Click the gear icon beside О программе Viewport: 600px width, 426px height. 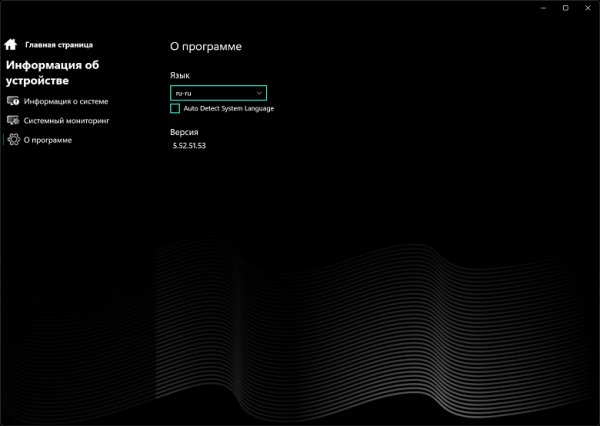click(x=13, y=140)
